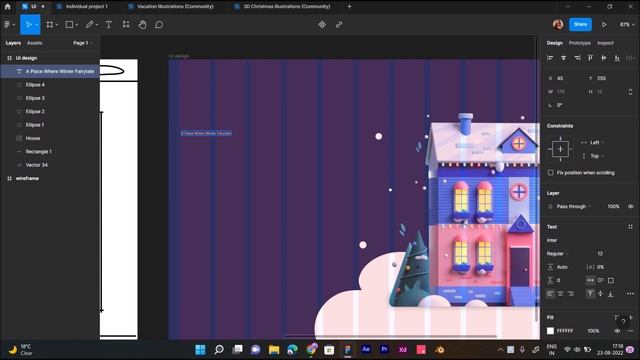Image resolution: width=640 pixels, height=360 pixels.
Task: Select the Text tool
Action: tap(109, 25)
